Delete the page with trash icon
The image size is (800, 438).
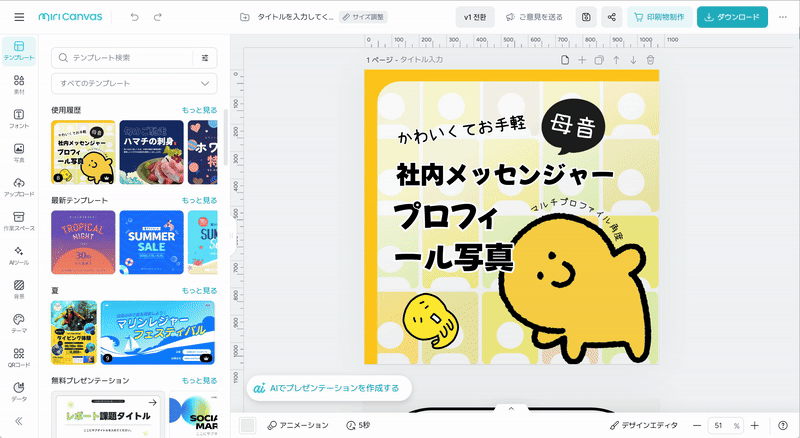(650, 61)
